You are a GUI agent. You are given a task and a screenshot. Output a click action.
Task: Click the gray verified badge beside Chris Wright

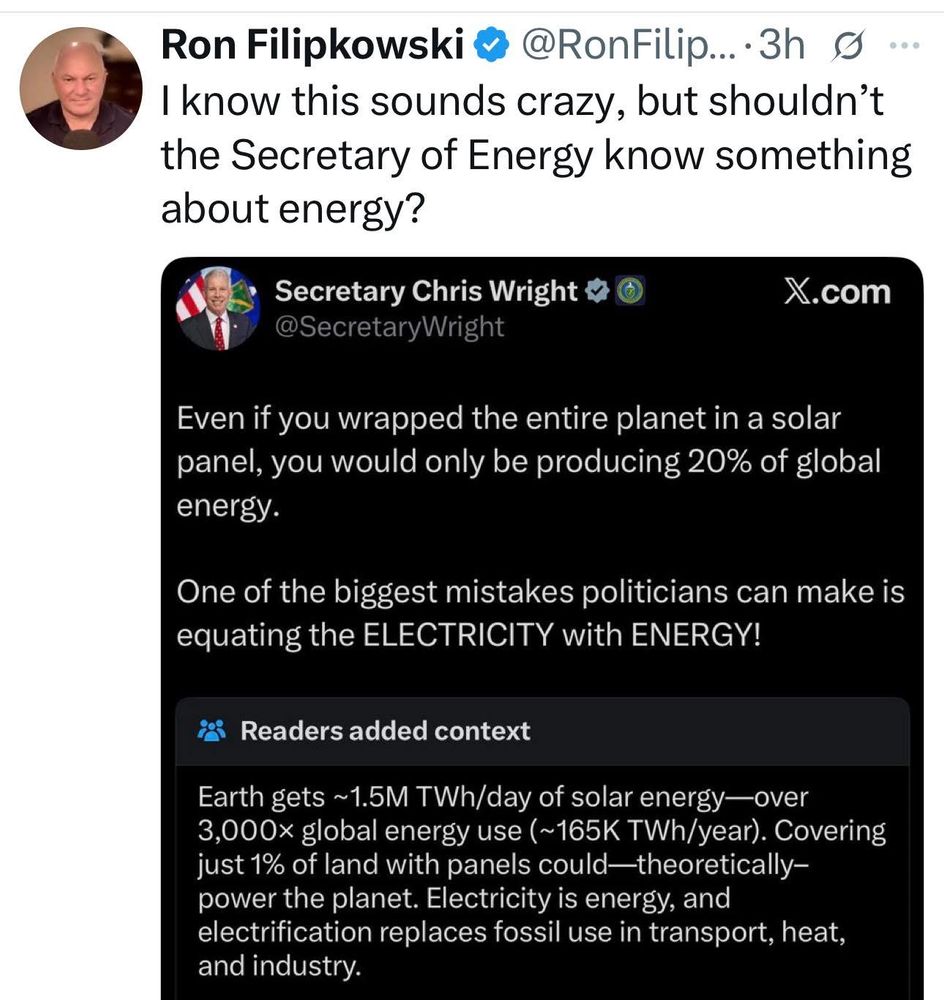(x=598, y=291)
